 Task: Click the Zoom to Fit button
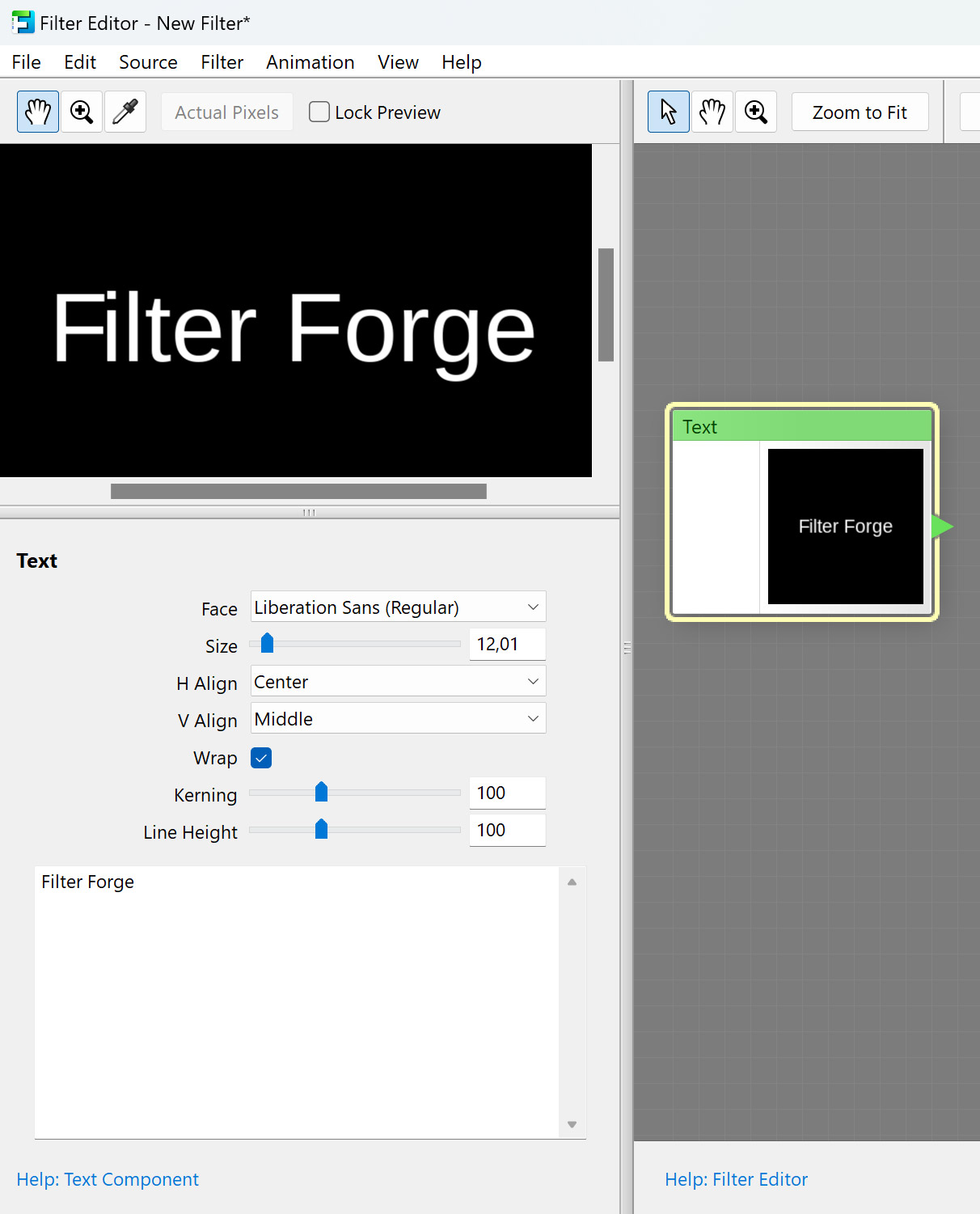click(860, 112)
